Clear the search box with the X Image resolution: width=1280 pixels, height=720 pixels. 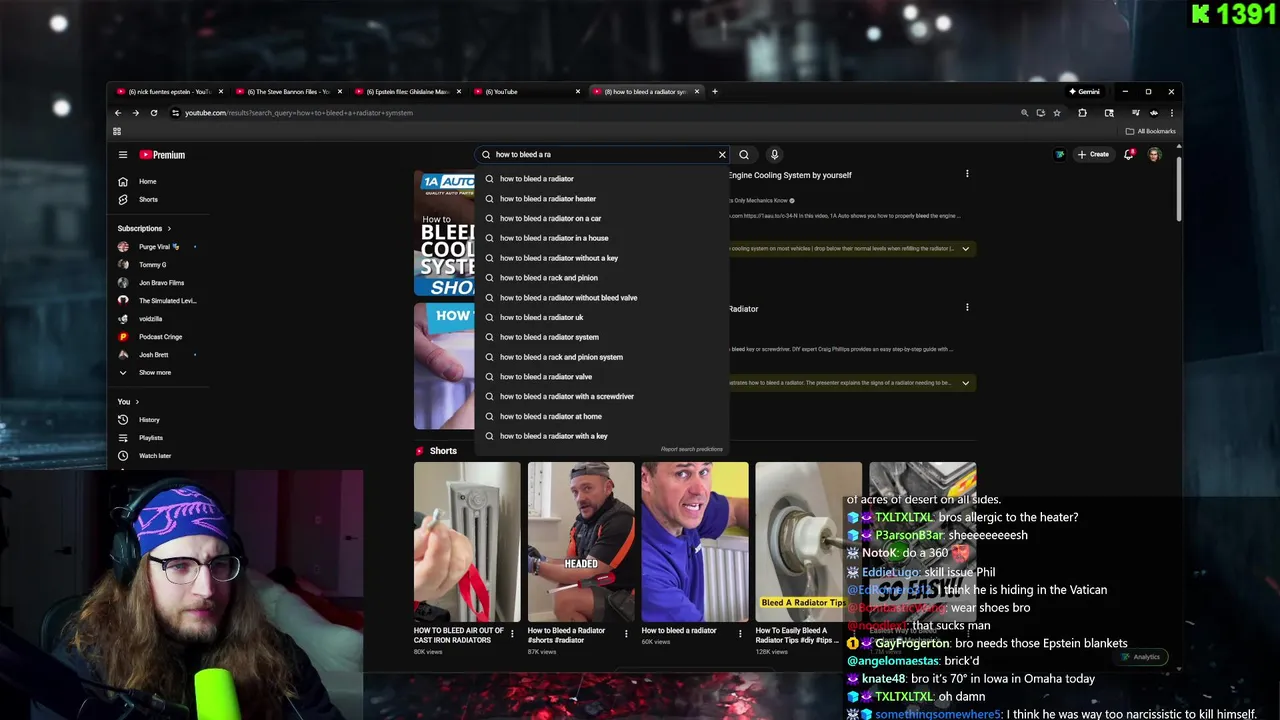[722, 155]
